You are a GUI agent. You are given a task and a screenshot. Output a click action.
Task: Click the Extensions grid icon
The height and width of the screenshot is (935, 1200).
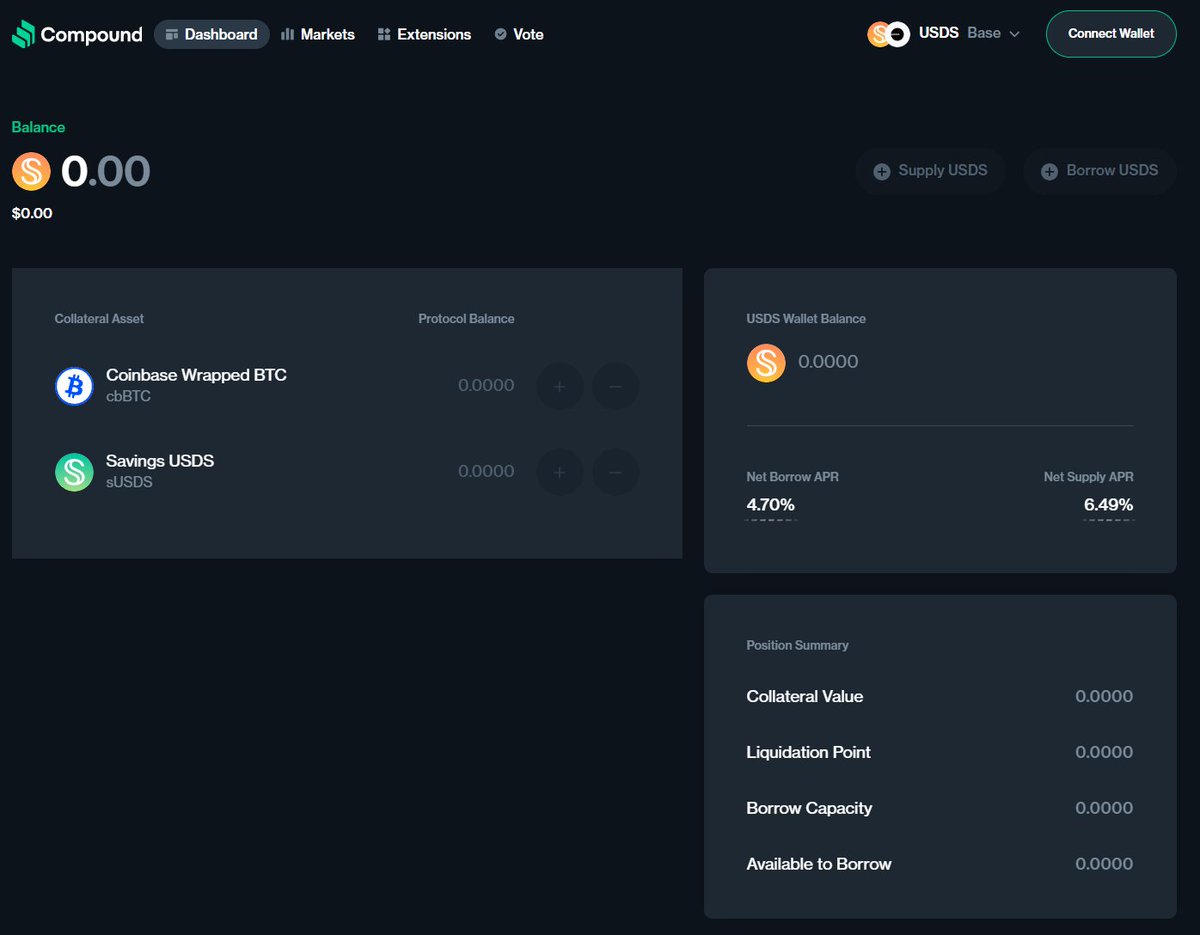pos(384,34)
